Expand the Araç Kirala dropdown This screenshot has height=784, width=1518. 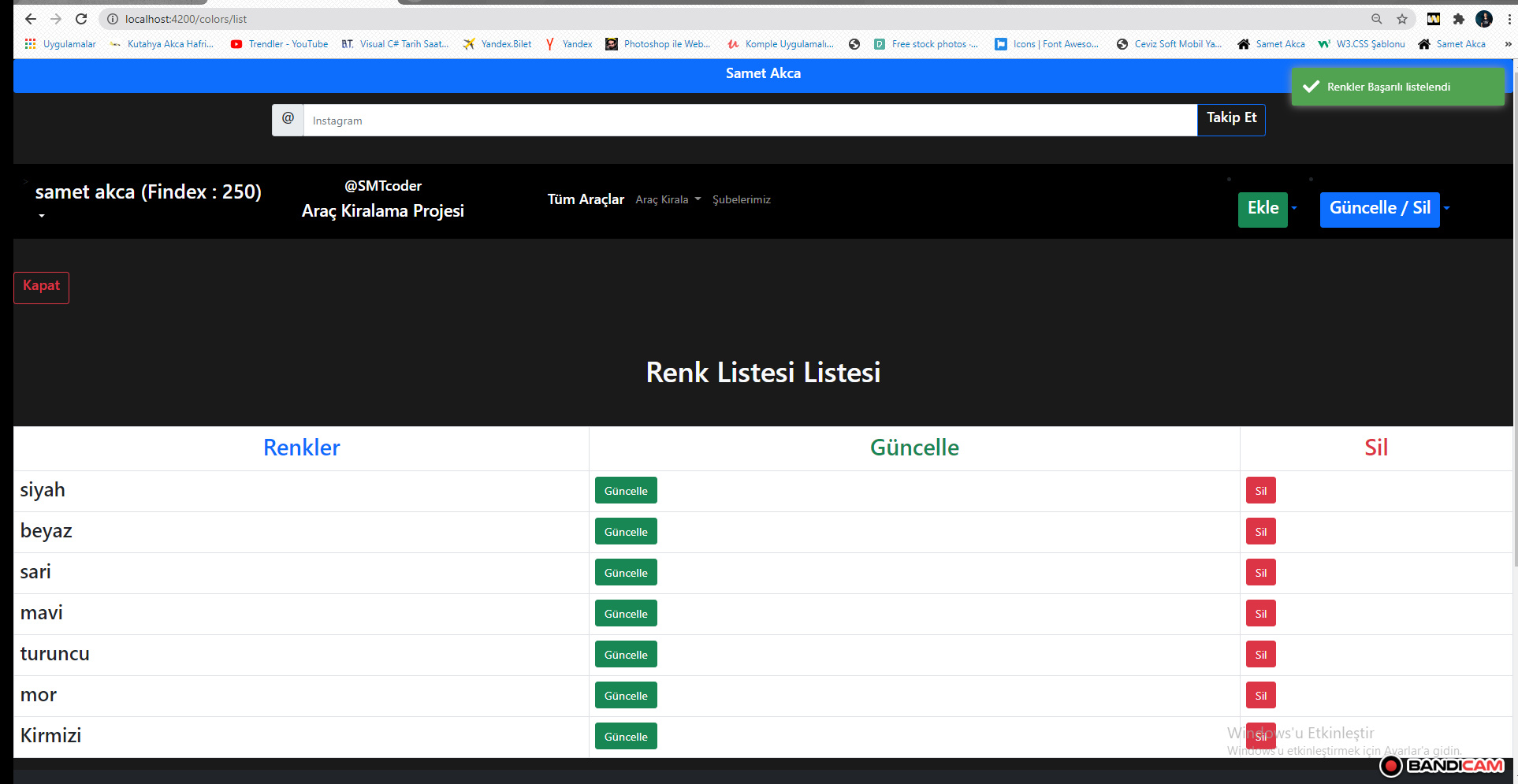[668, 199]
